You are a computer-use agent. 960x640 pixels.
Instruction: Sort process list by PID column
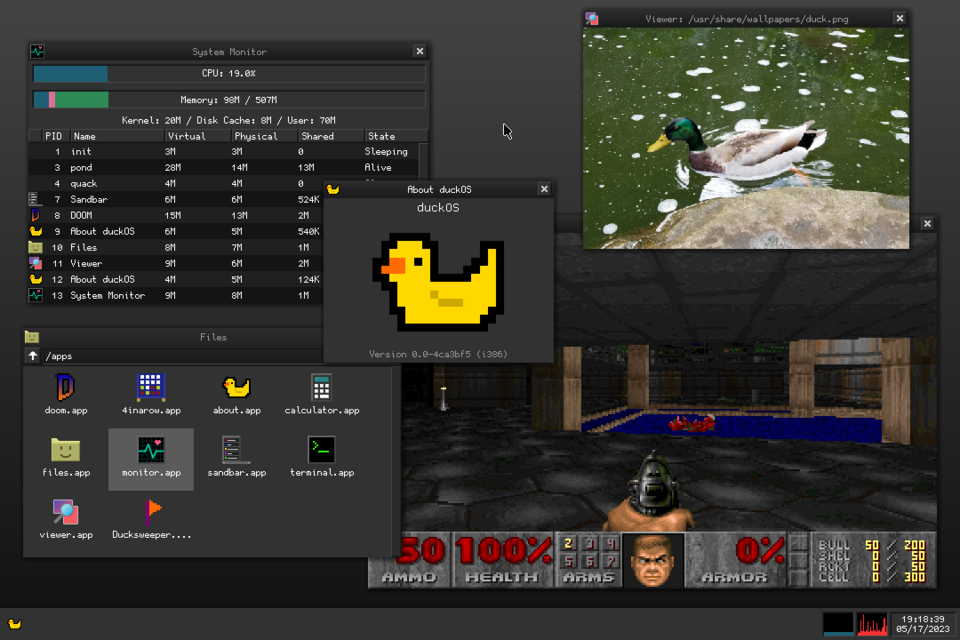coord(55,136)
